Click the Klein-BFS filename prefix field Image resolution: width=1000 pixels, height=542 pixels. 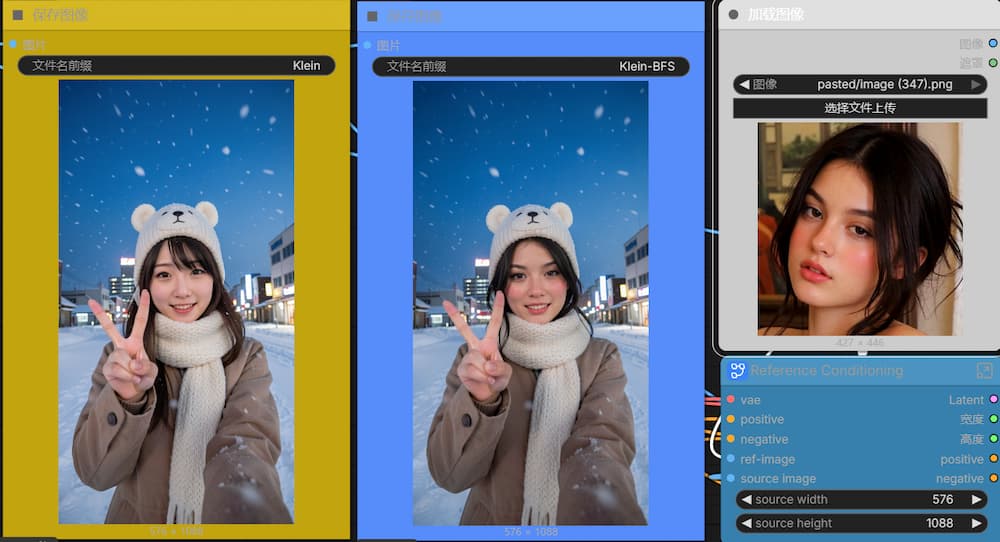(x=530, y=67)
